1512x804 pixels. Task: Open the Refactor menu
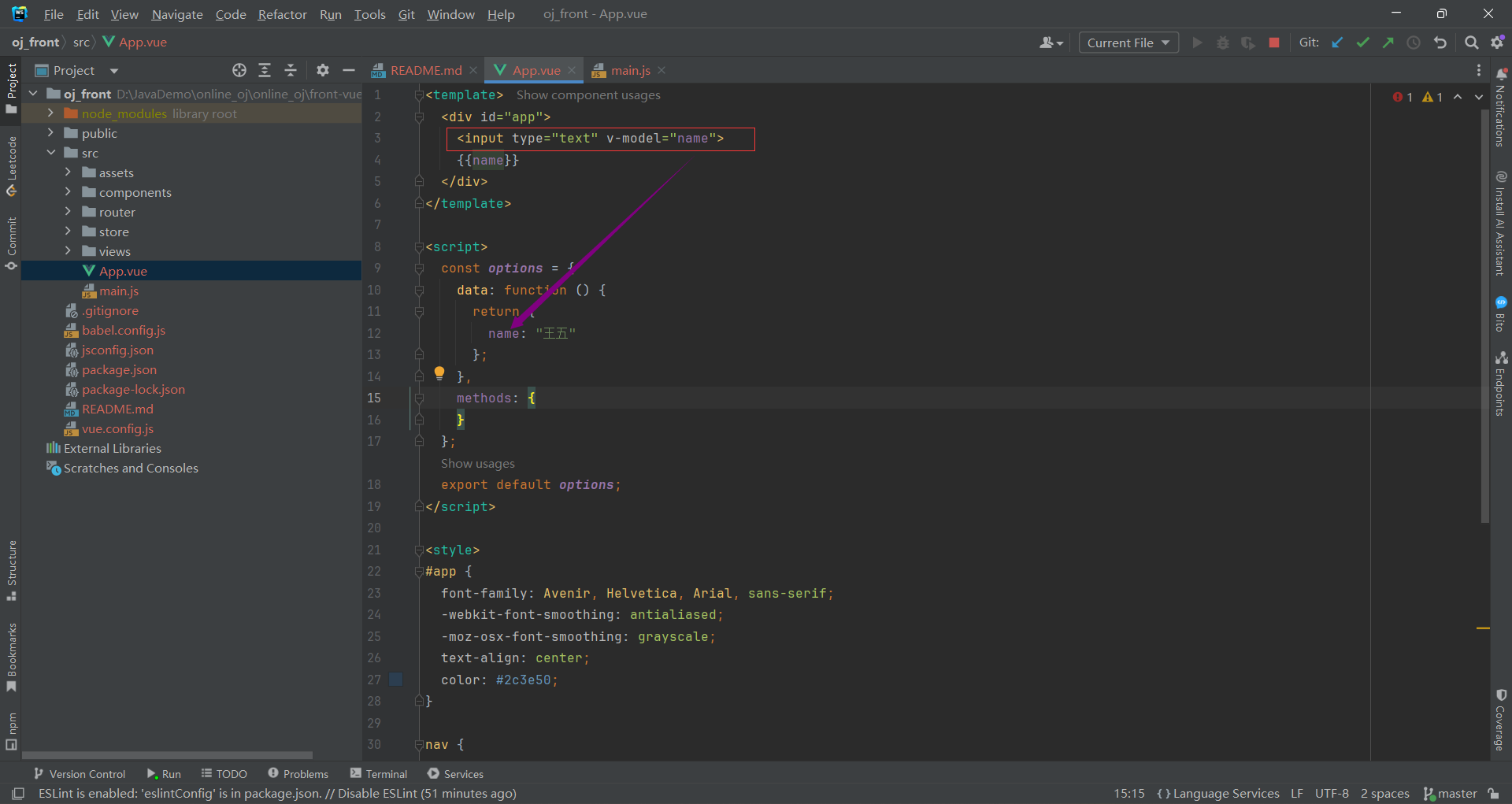point(282,14)
